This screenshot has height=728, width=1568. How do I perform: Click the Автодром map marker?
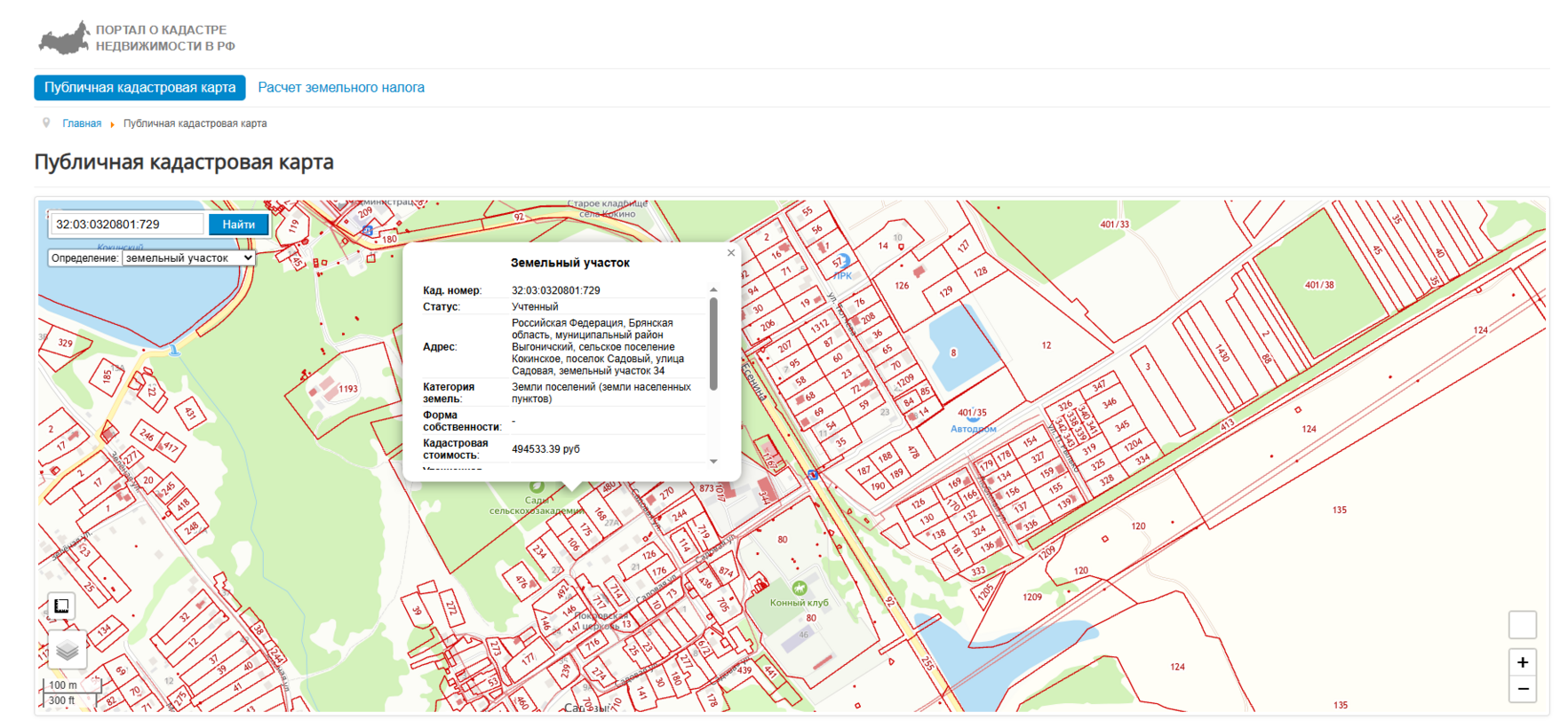click(x=973, y=418)
